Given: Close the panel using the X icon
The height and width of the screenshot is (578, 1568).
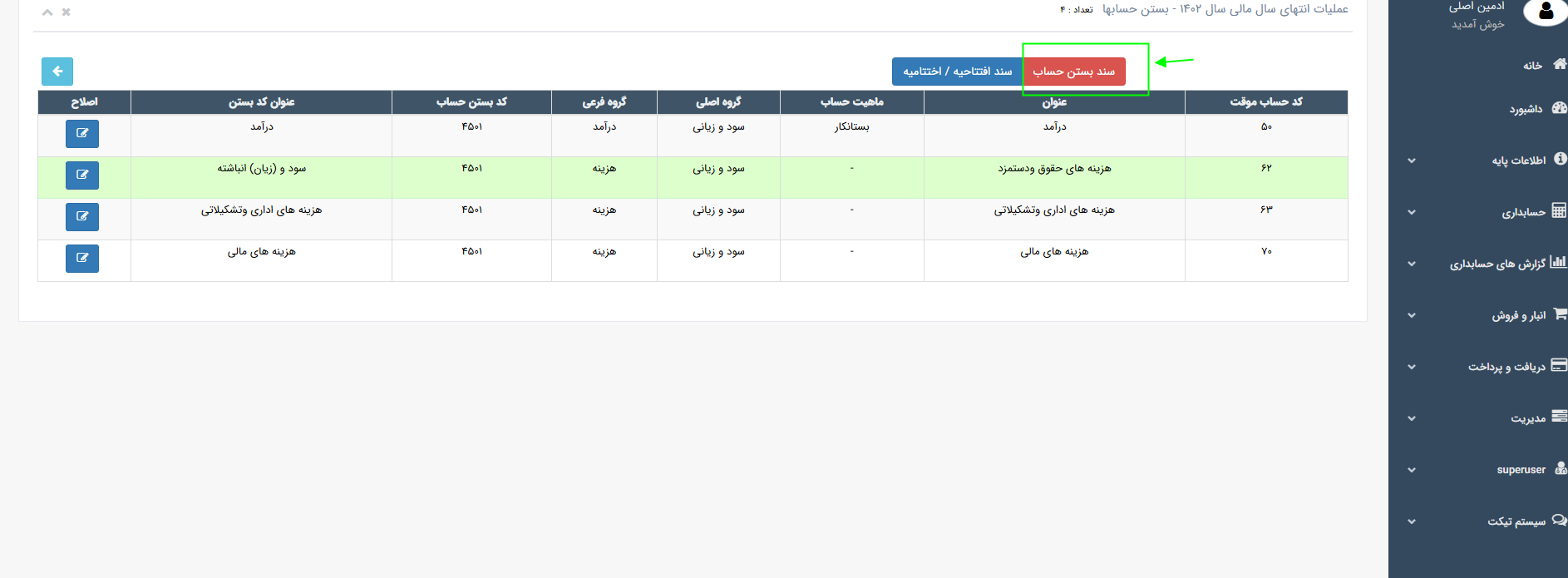Looking at the screenshot, I should point(67,12).
